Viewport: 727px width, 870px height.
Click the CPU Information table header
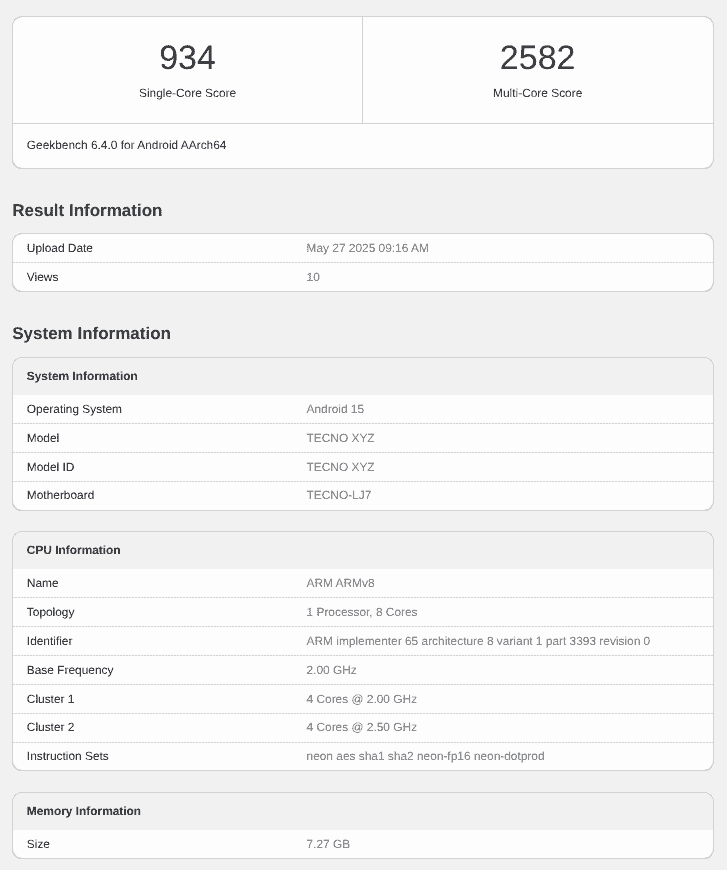pos(73,550)
